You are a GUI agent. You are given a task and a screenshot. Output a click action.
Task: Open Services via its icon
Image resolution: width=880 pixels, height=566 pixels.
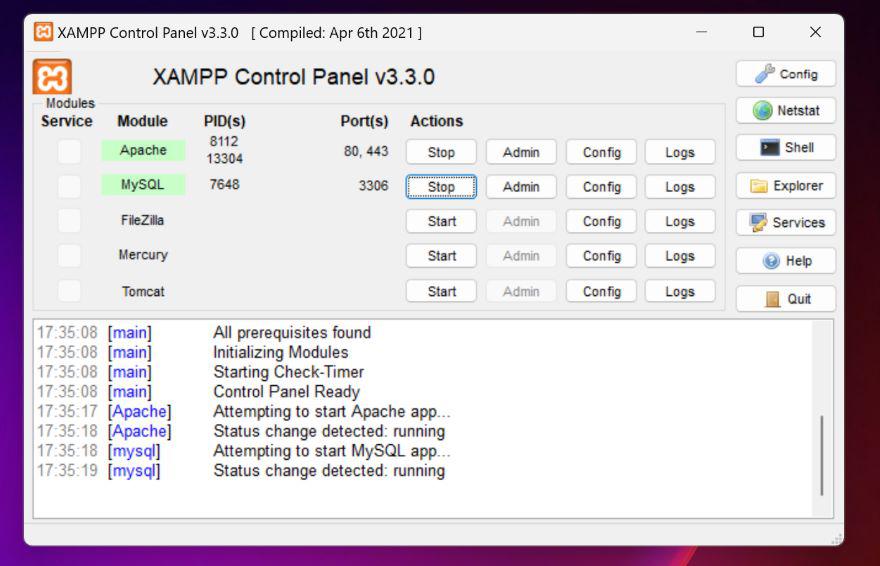tap(786, 223)
